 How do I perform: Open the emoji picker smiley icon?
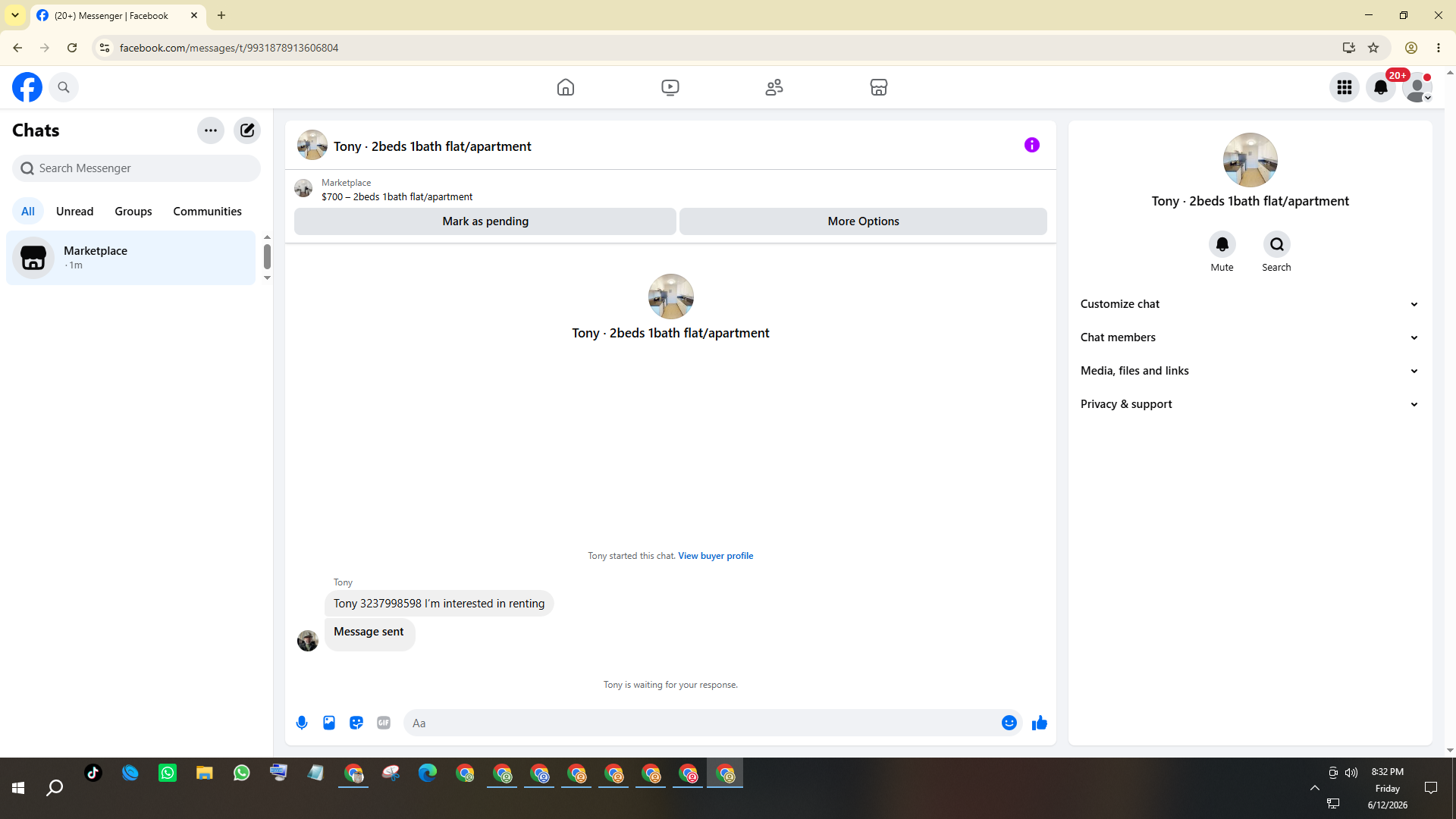coord(1009,723)
